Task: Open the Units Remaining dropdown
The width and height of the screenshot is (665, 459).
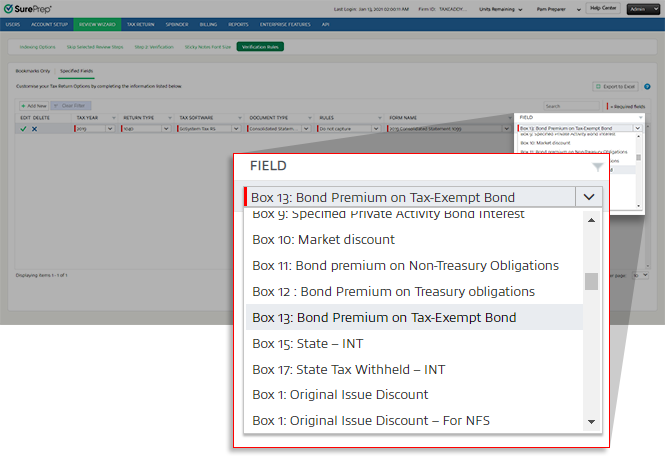Action: point(500,9)
